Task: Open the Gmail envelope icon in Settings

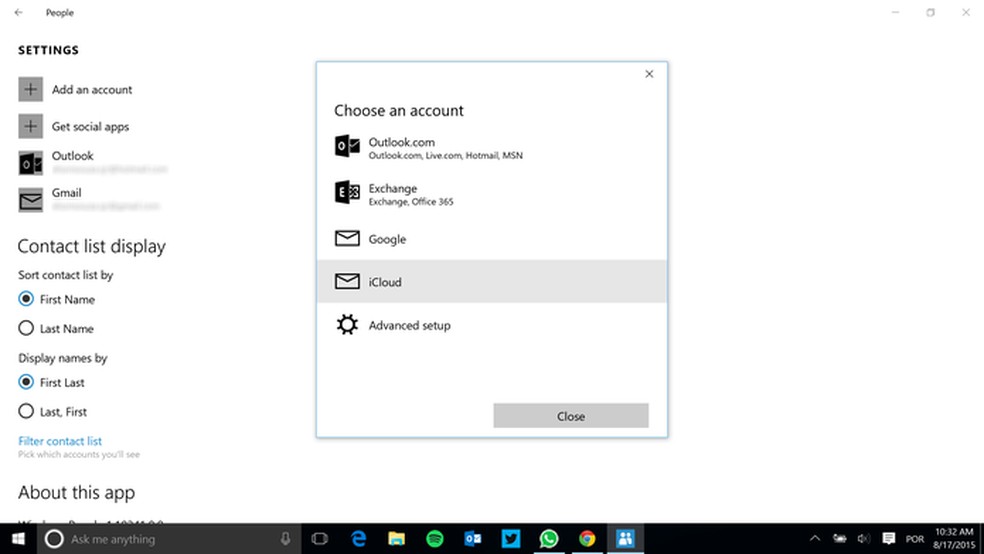Action: pos(30,200)
